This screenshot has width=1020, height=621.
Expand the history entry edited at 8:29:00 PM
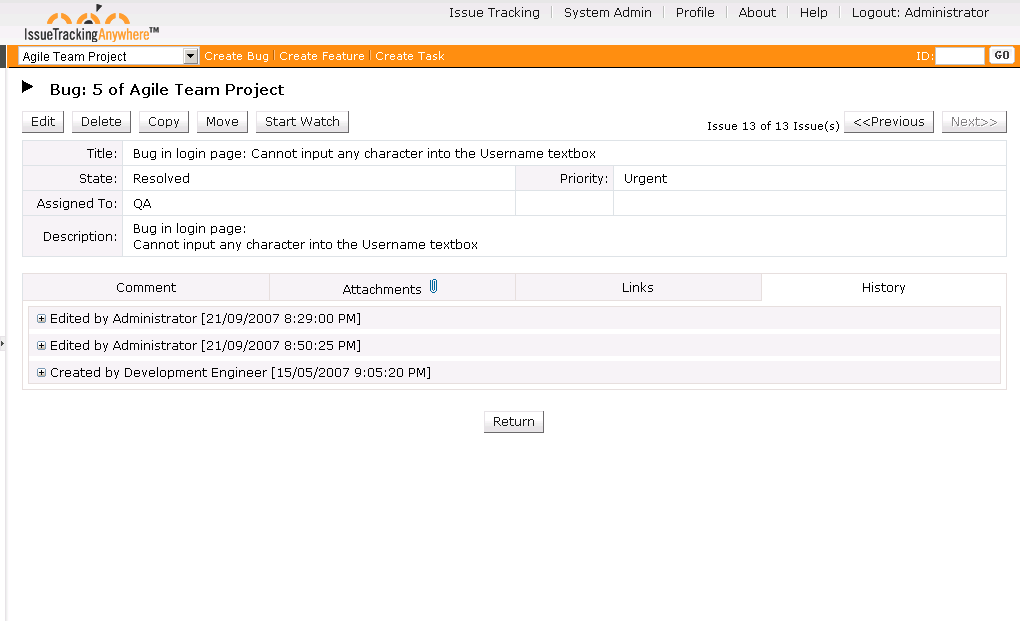[x=41, y=318]
